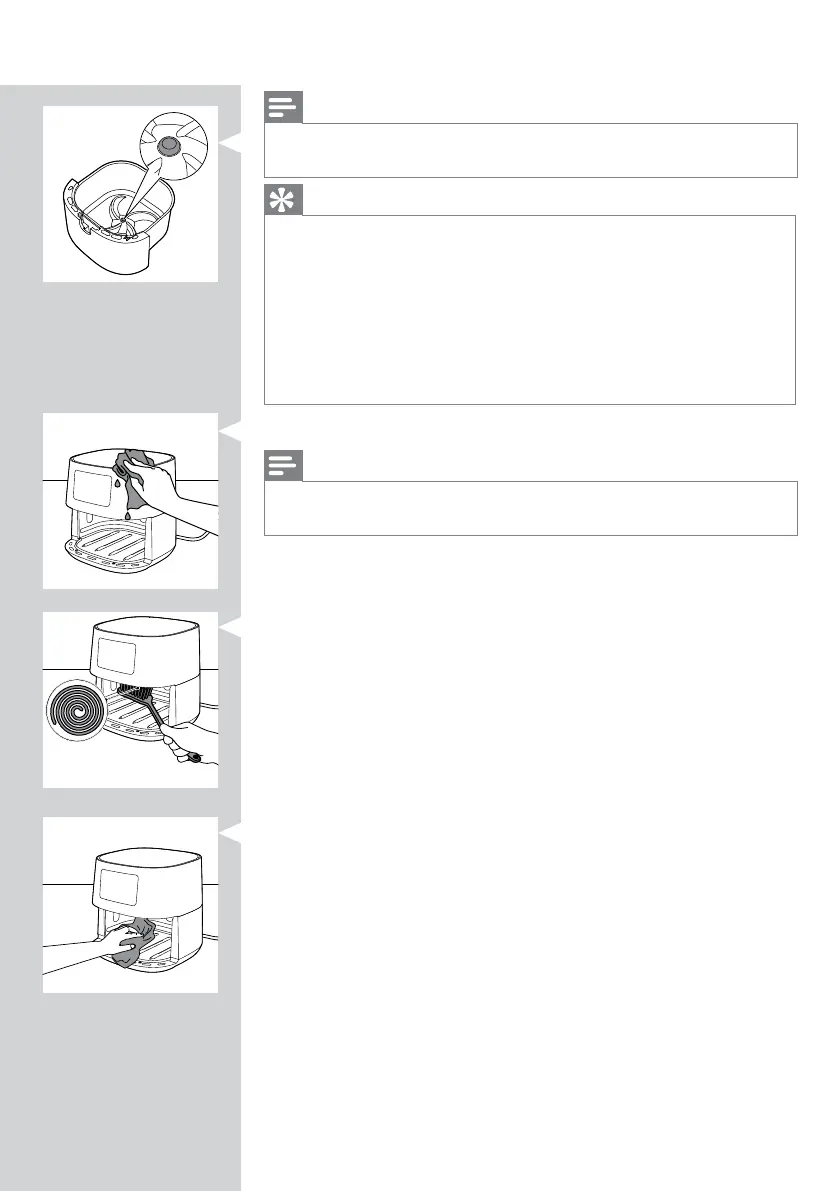The image size is (839, 1191).
Task: Select the fourth illustration of interior cleaning
Action: coord(131,905)
